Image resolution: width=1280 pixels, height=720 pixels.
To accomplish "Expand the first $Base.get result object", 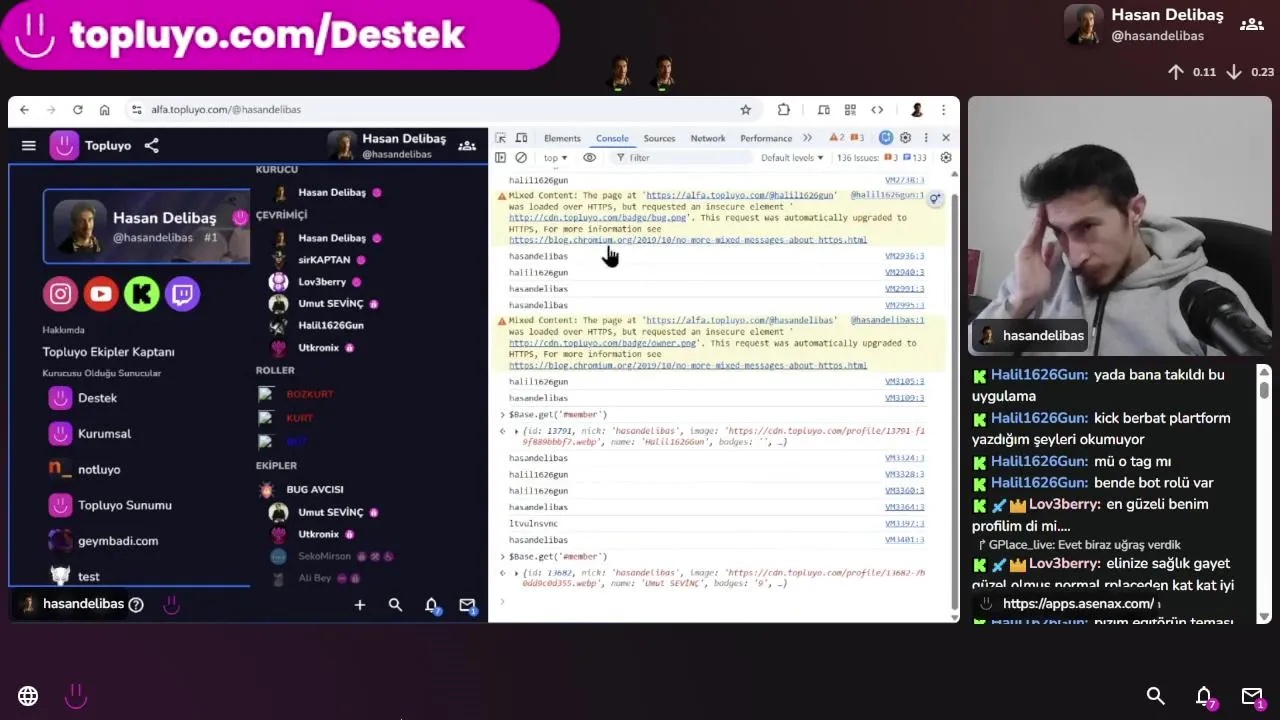I will [516, 431].
